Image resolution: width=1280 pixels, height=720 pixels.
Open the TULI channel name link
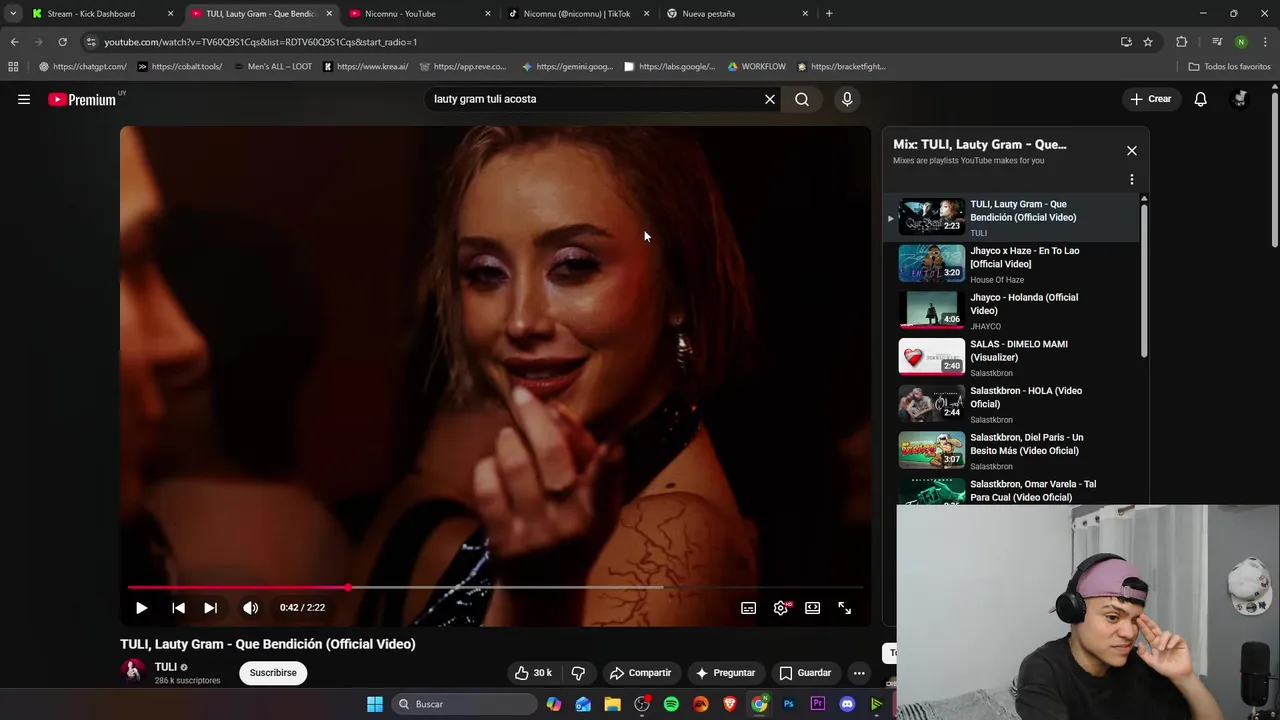[x=166, y=667]
